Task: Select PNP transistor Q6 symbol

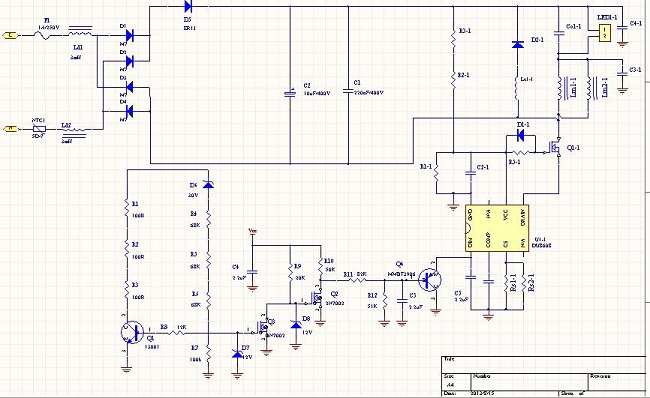Action: pos(429,280)
